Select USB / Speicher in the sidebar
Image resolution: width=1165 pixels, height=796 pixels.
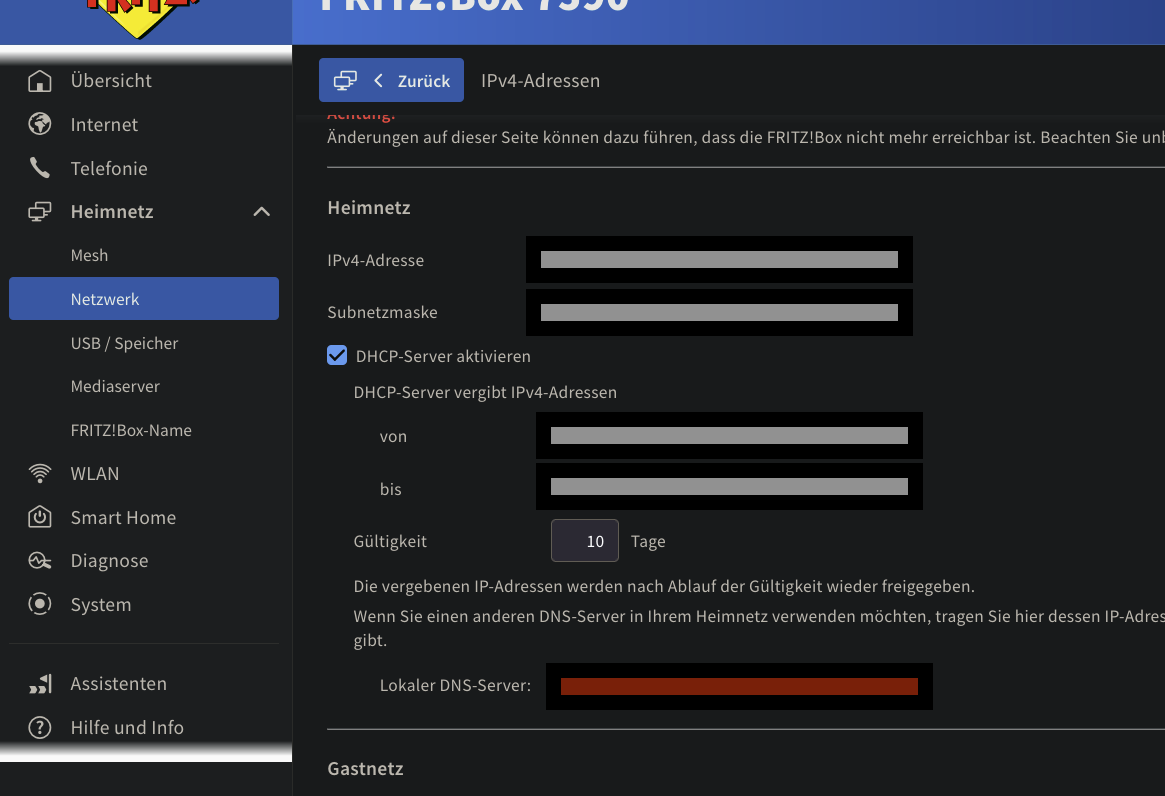(124, 342)
